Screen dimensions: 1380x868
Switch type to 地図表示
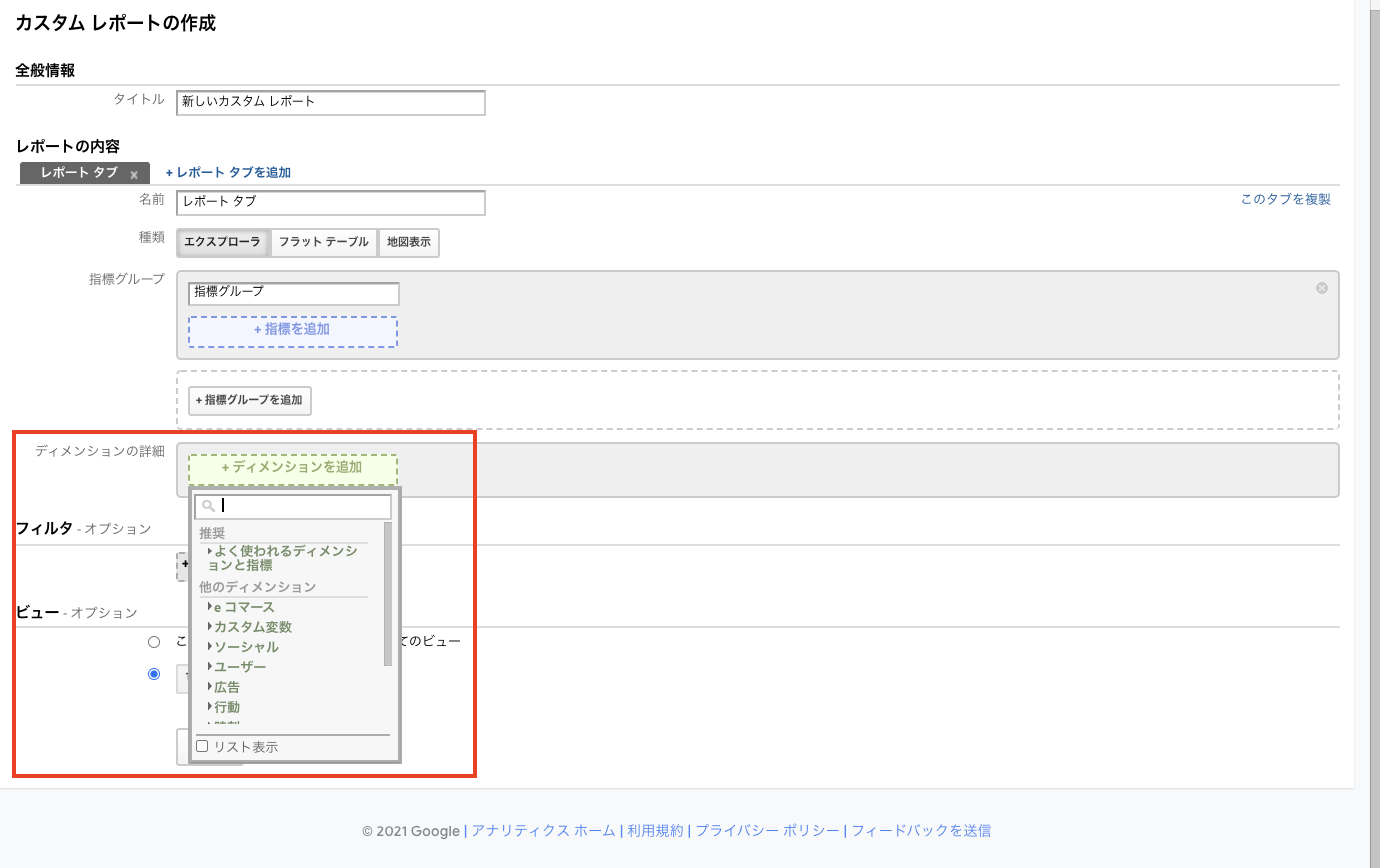[x=408, y=242]
